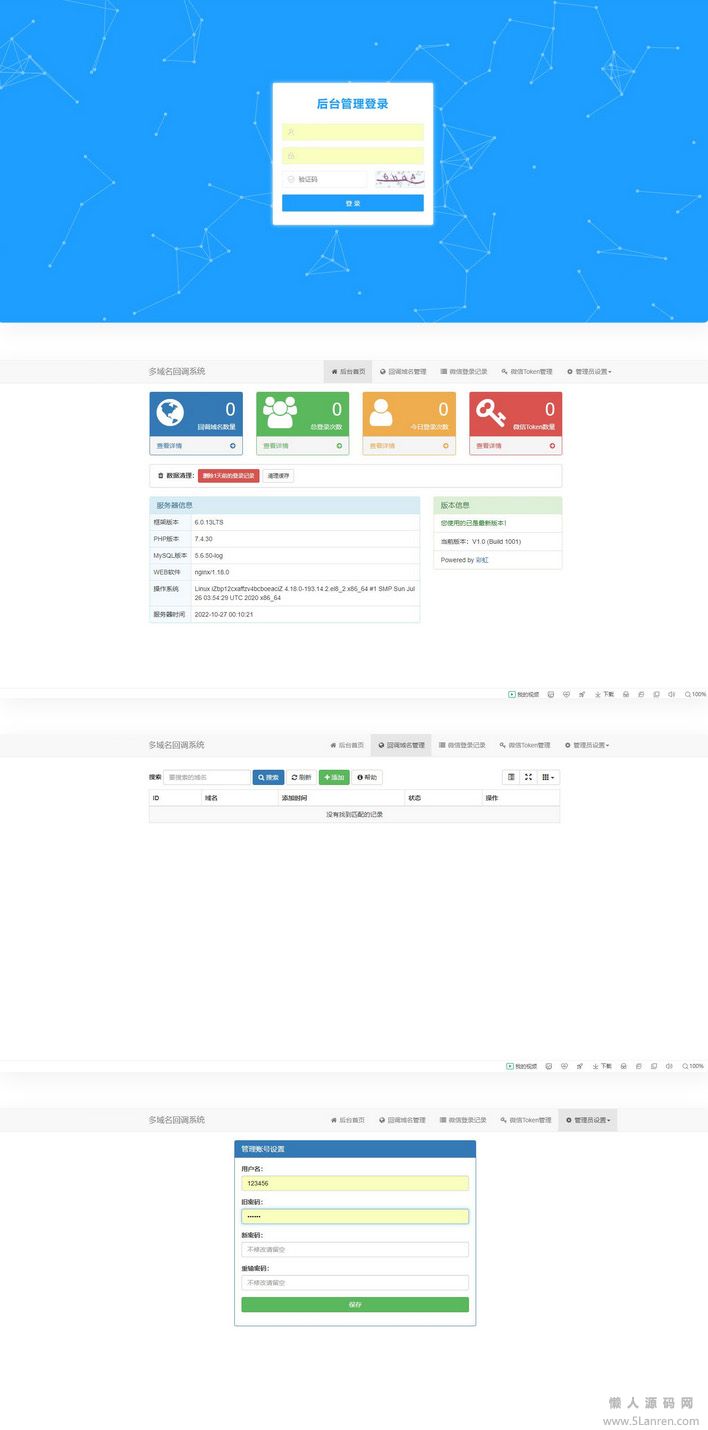Open 后台首页 tab on admin settings page
Screen dimensions: 708x1430
pyautogui.click(x=347, y=1120)
